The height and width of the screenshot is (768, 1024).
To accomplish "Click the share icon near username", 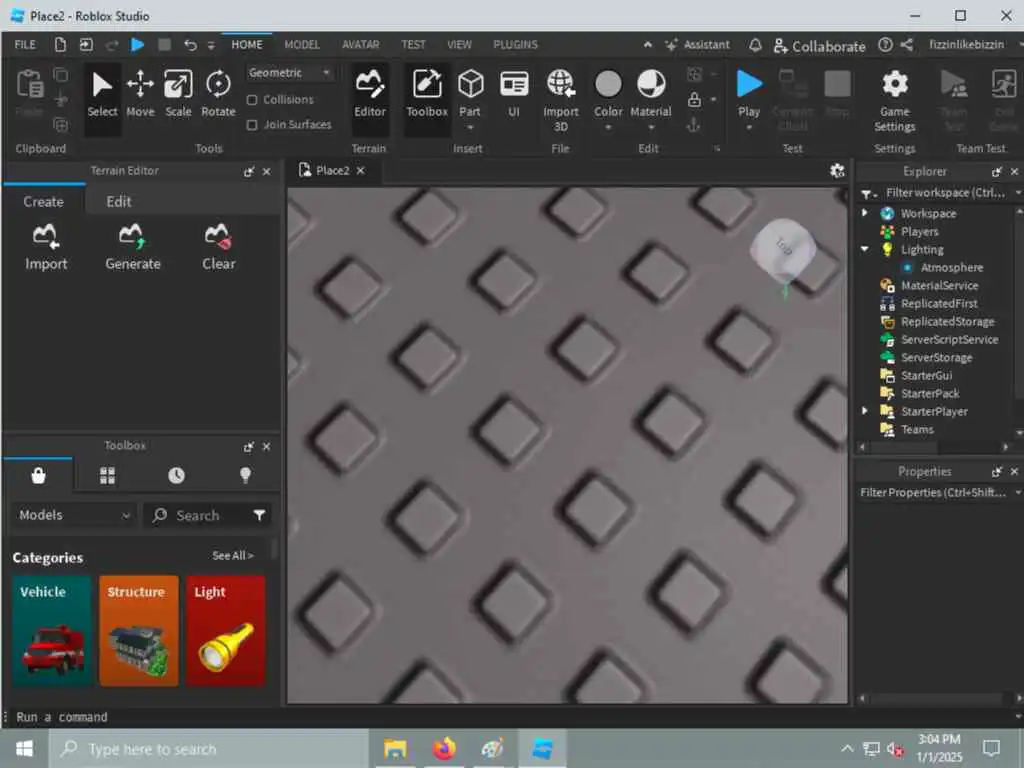I will (906, 45).
